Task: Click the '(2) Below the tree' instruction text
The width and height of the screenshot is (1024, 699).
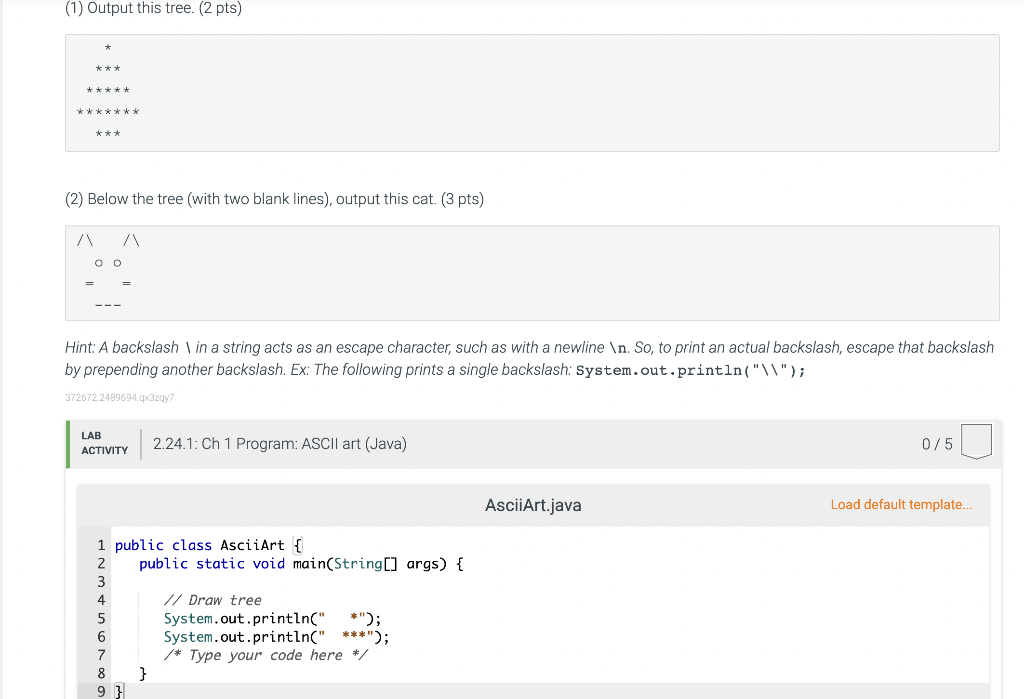Action: [x=274, y=199]
